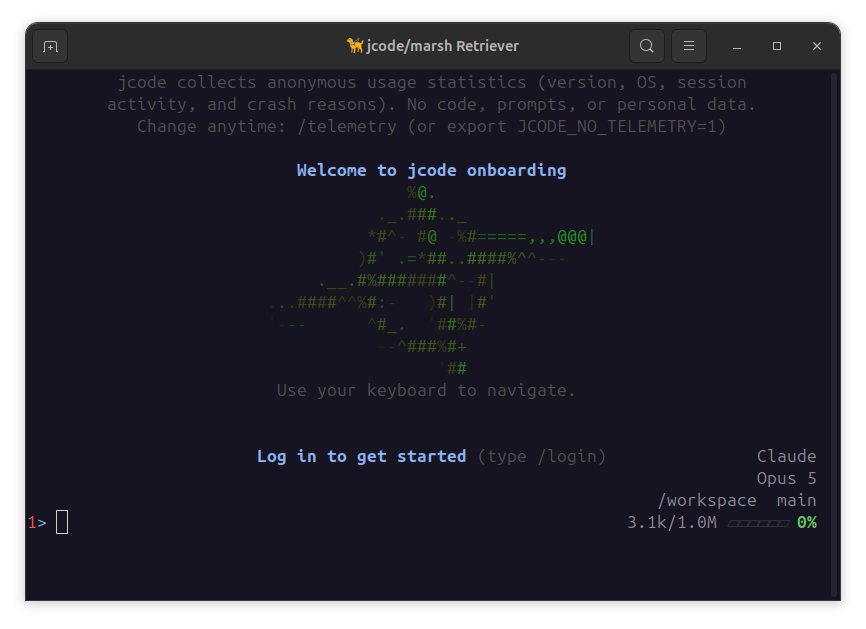Click the (type /login) hint
The image size is (866, 629).
[541, 457]
